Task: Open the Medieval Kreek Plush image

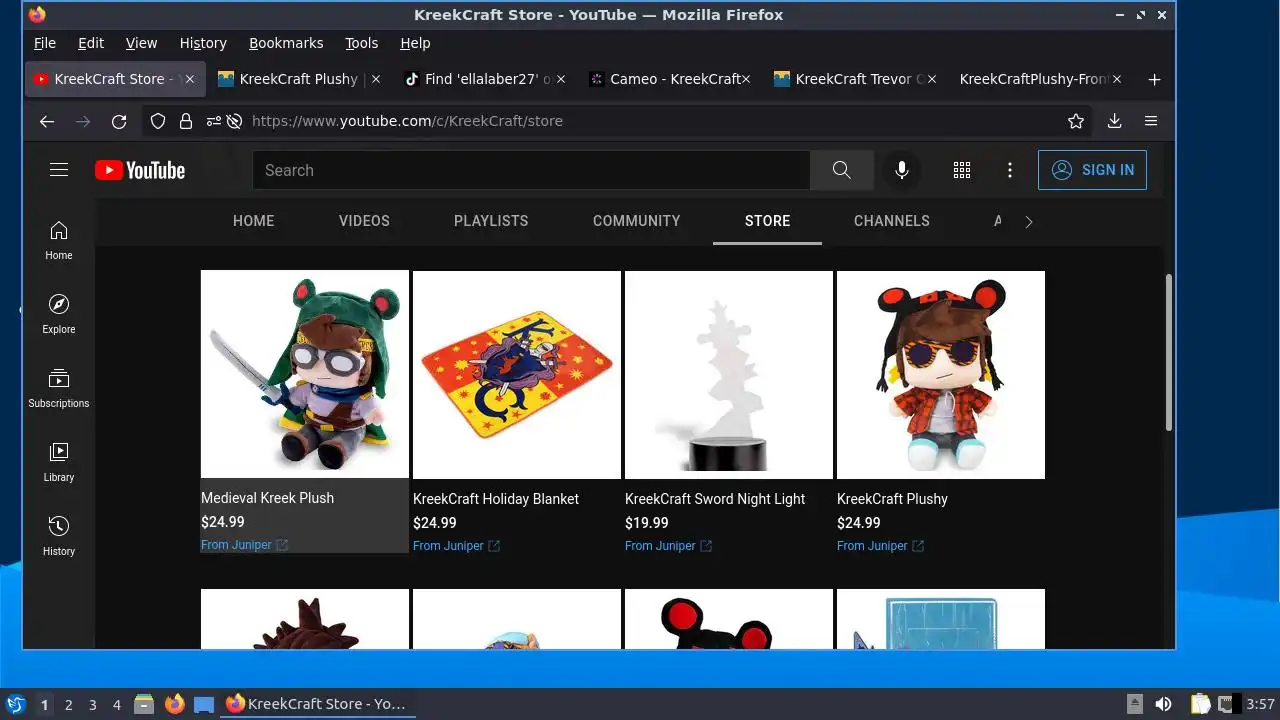Action: [305, 374]
